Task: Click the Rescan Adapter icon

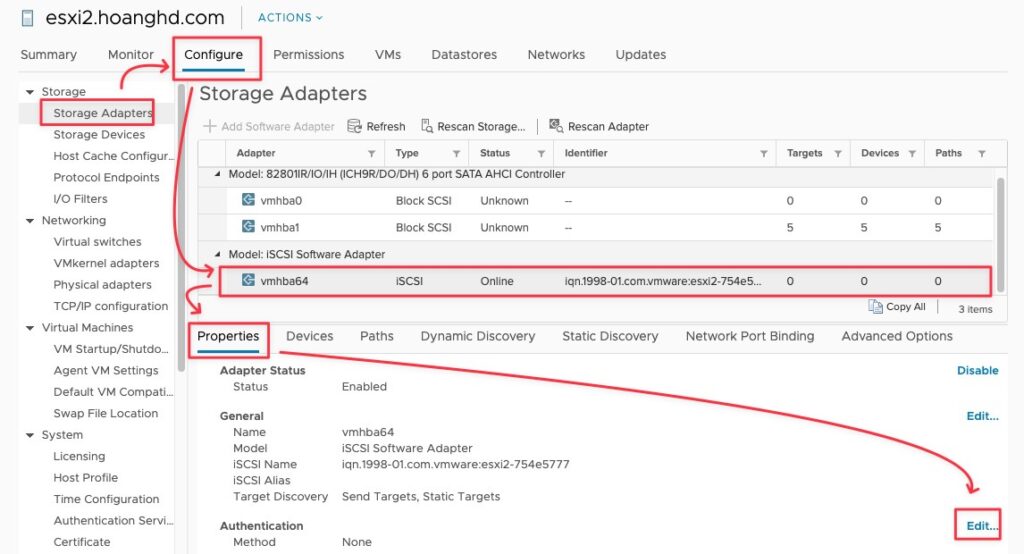Action: tap(556, 125)
